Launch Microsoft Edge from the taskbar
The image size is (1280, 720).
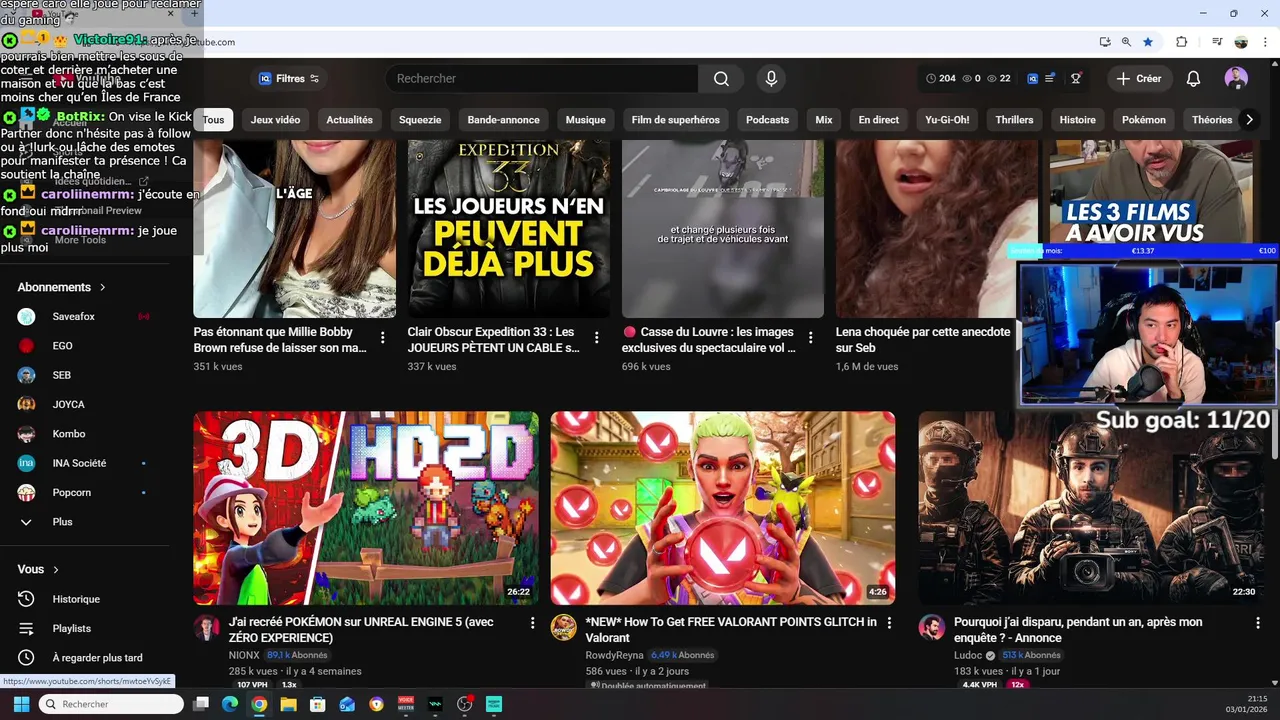coord(229,704)
